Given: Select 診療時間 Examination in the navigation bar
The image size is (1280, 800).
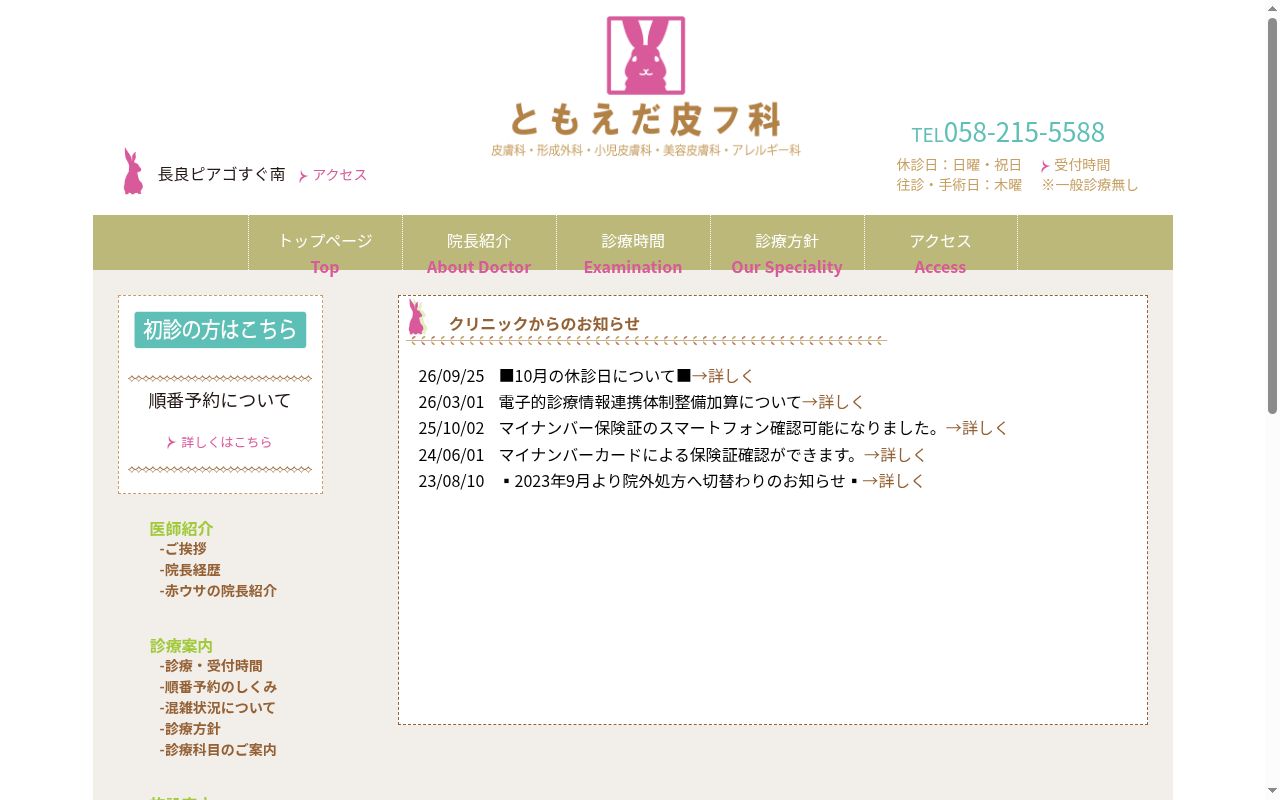Looking at the screenshot, I should coord(633,243).
